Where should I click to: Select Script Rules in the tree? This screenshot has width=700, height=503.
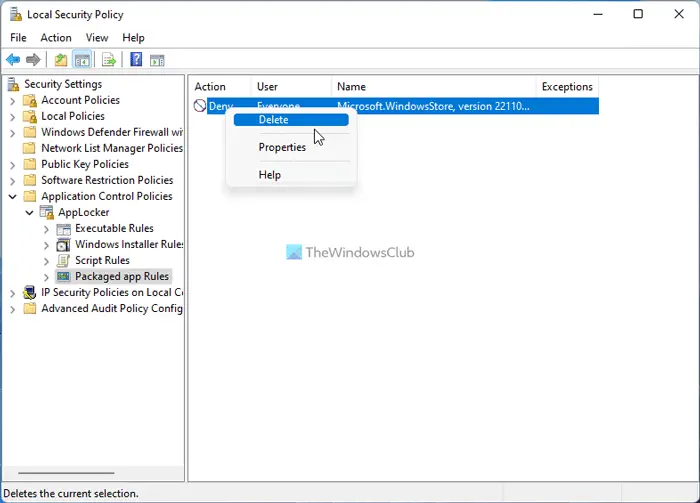tap(102, 260)
